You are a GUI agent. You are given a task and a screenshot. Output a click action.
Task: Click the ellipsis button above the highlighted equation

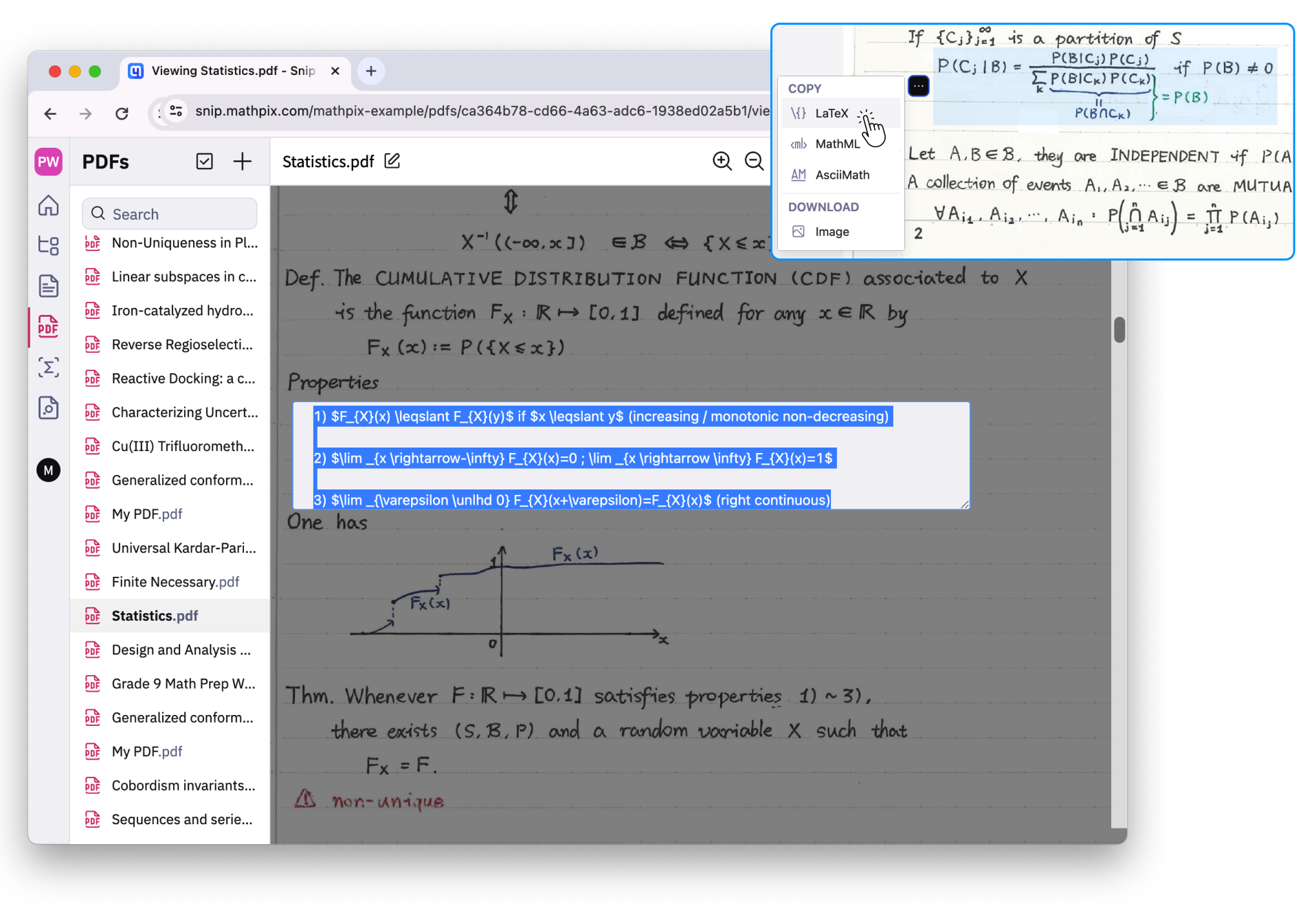click(x=918, y=85)
